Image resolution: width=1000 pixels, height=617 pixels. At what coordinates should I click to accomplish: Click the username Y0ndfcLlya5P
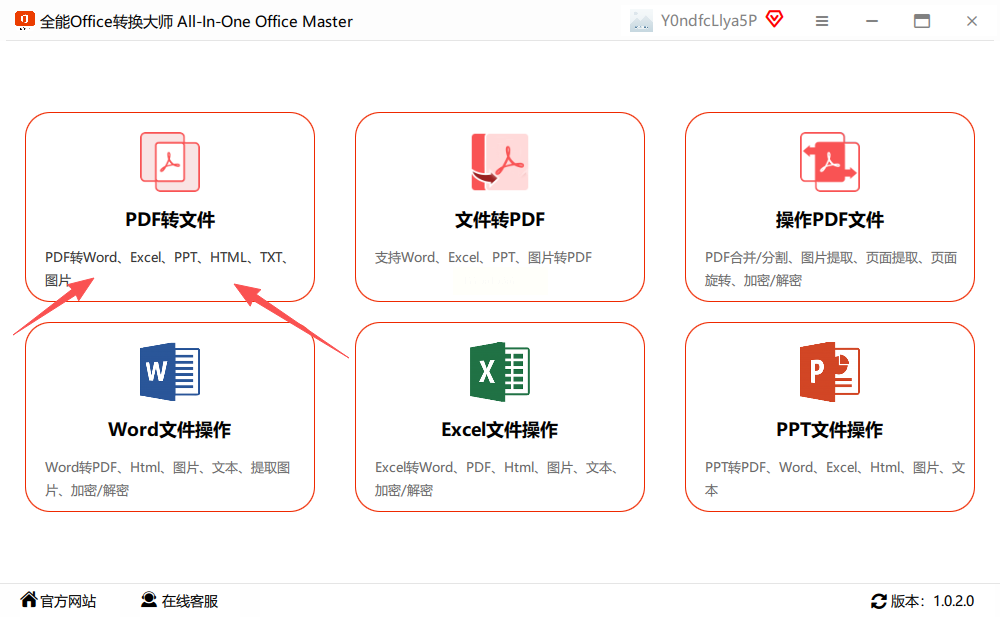point(709,21)
